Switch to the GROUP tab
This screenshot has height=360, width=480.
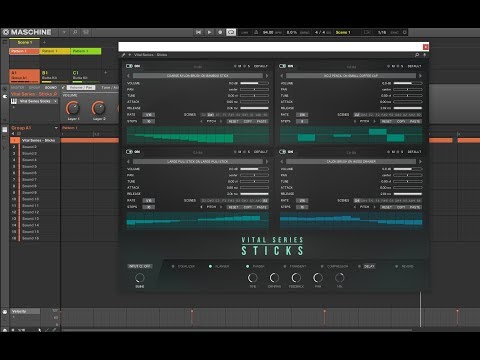(34, 88)
